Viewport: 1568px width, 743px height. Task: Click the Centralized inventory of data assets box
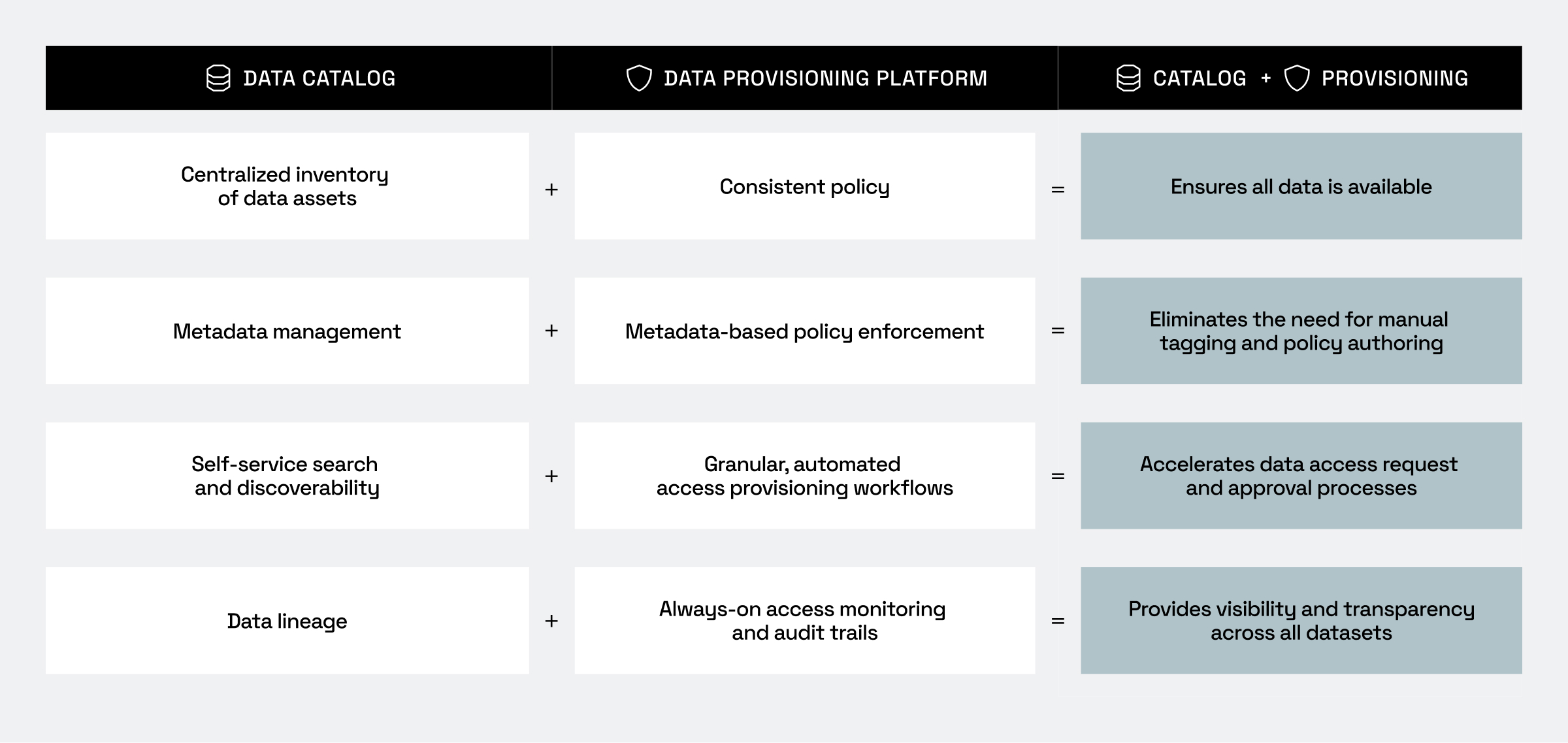tap(287, 186)
